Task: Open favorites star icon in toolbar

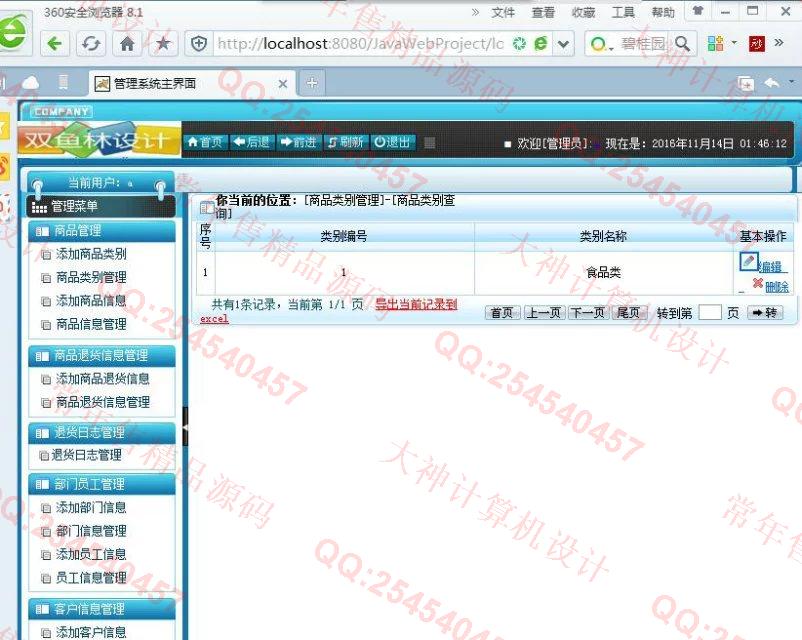Action: pyautogui.click(x=163, y=44)
